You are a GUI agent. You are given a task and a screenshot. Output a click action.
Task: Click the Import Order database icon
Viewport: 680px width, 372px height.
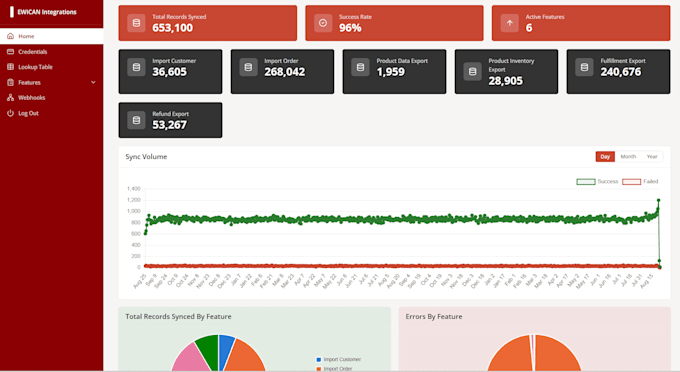coord(248,67)
